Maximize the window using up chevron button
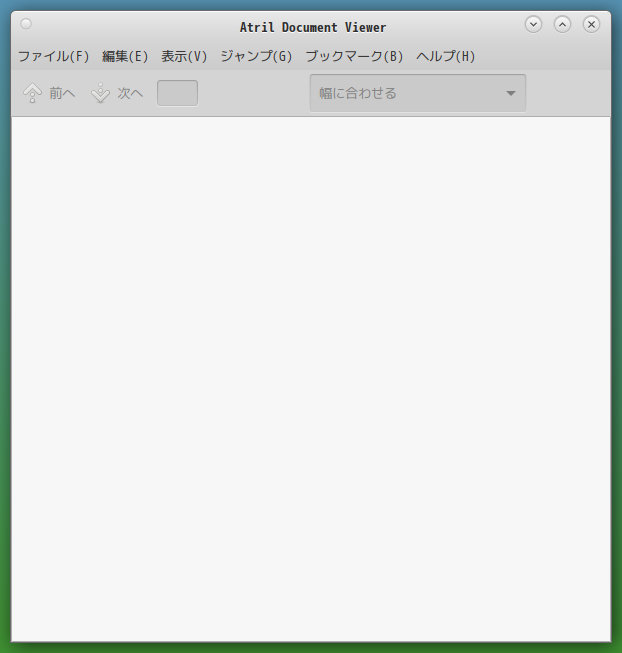 tap(562, 24)
